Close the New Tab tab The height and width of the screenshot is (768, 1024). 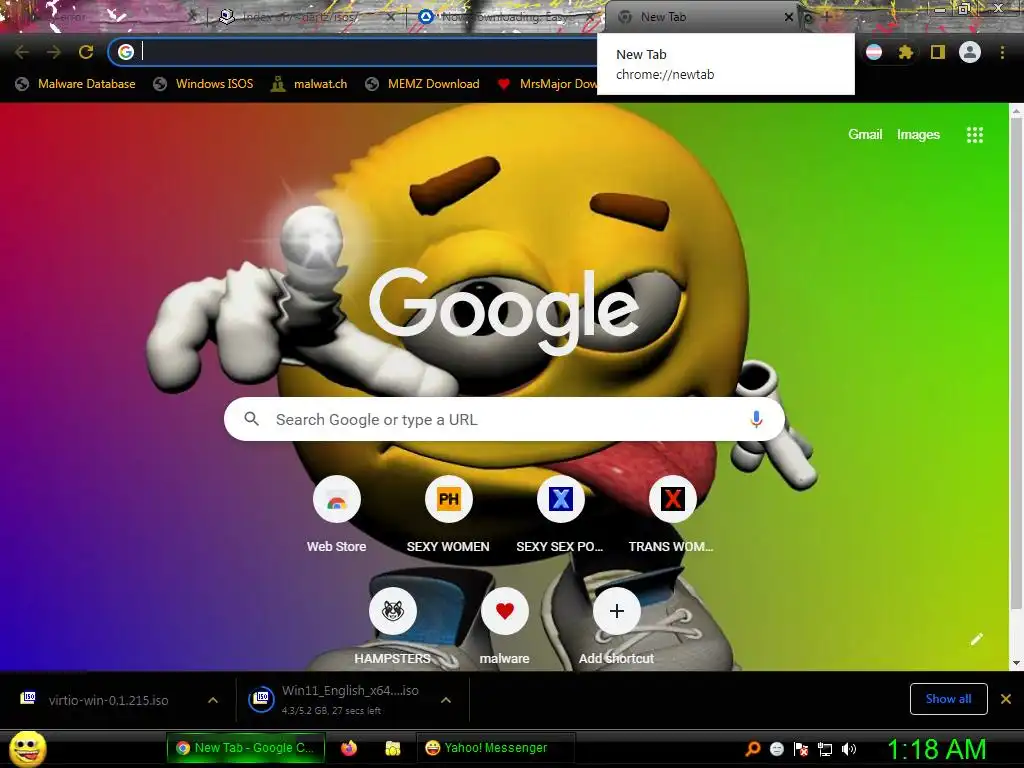[x=789, y=17]
